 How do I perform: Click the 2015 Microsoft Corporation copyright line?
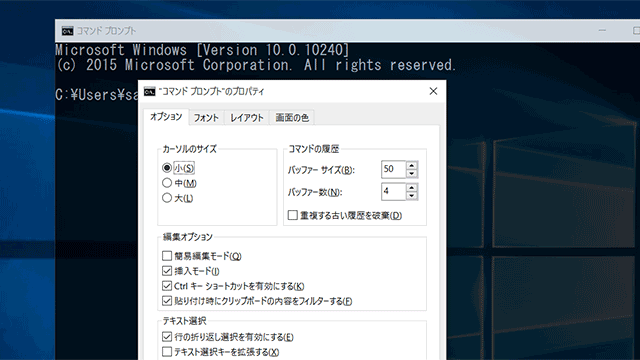[255, 65]
